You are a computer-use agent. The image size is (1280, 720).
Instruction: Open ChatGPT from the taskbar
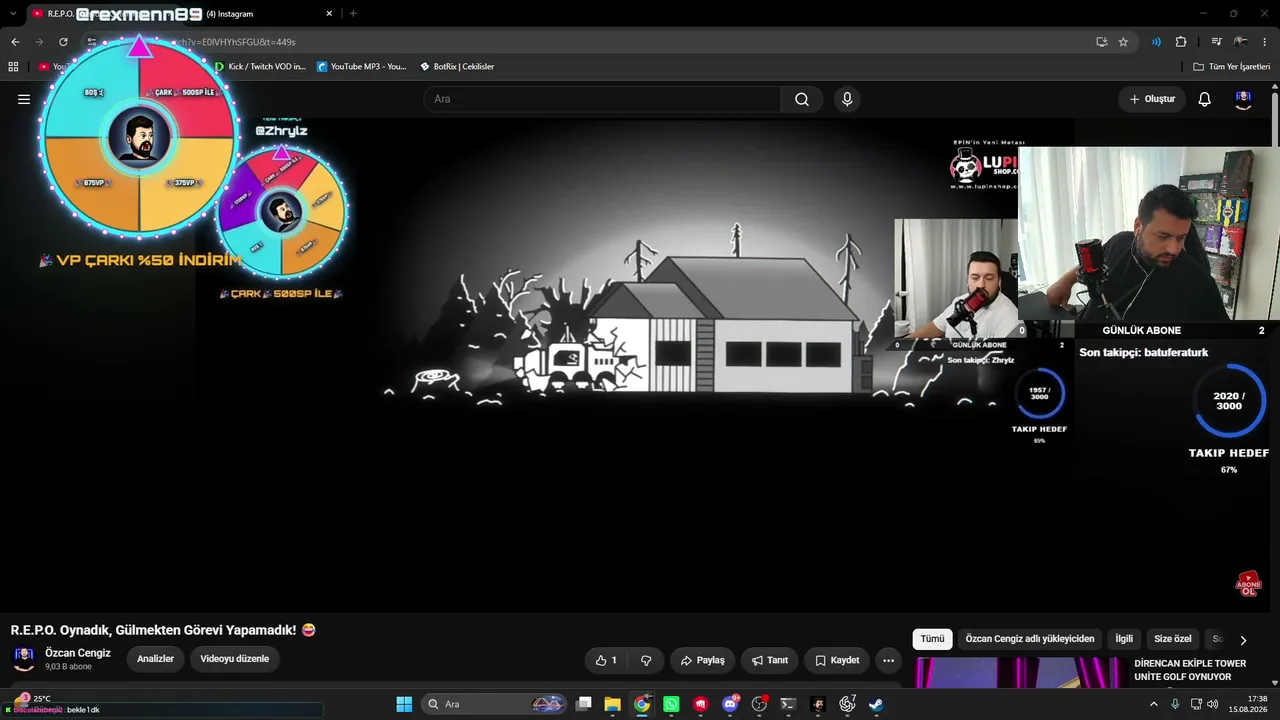click(x=847, y=704)
